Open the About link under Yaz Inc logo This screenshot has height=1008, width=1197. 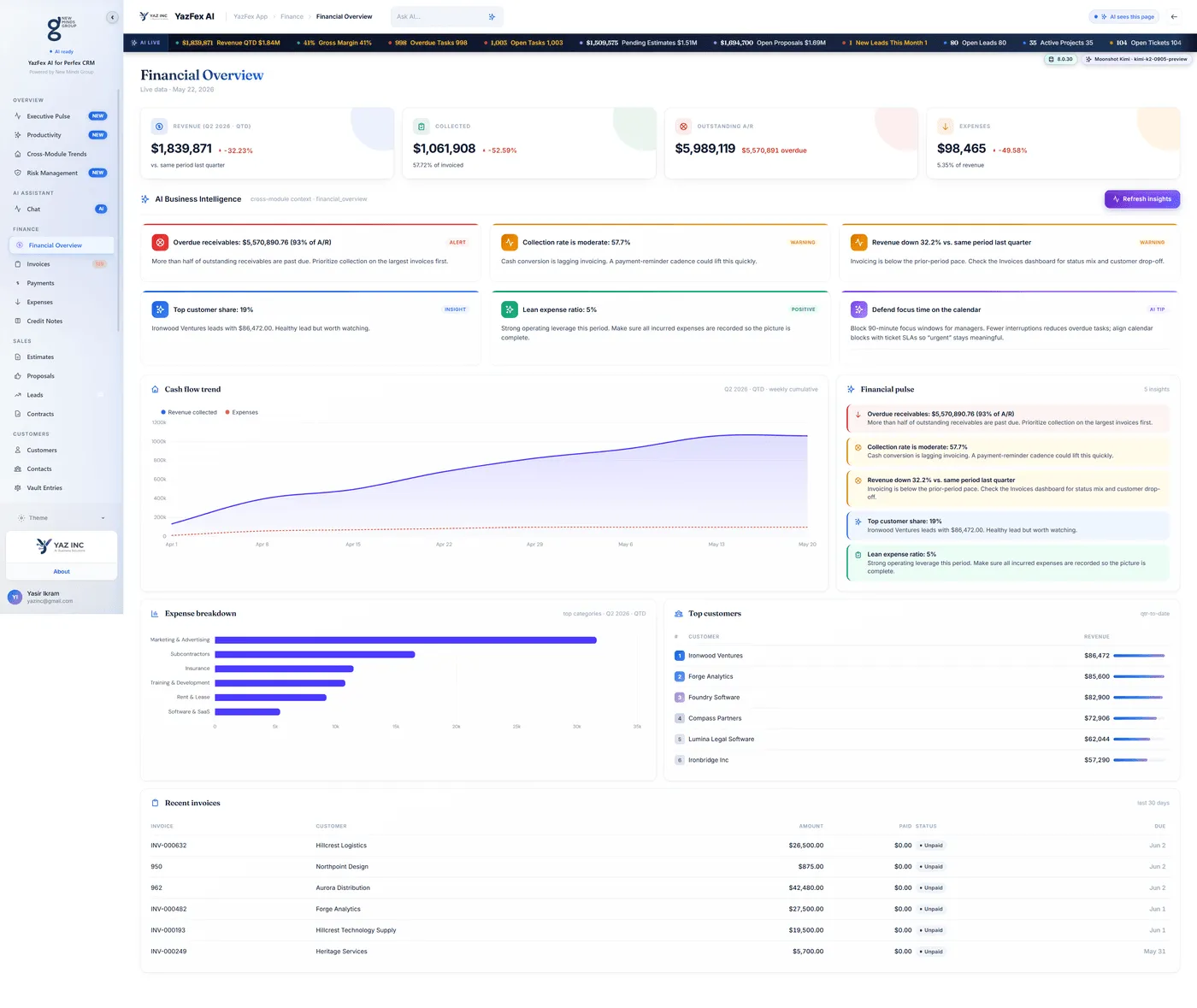point(62,572)
